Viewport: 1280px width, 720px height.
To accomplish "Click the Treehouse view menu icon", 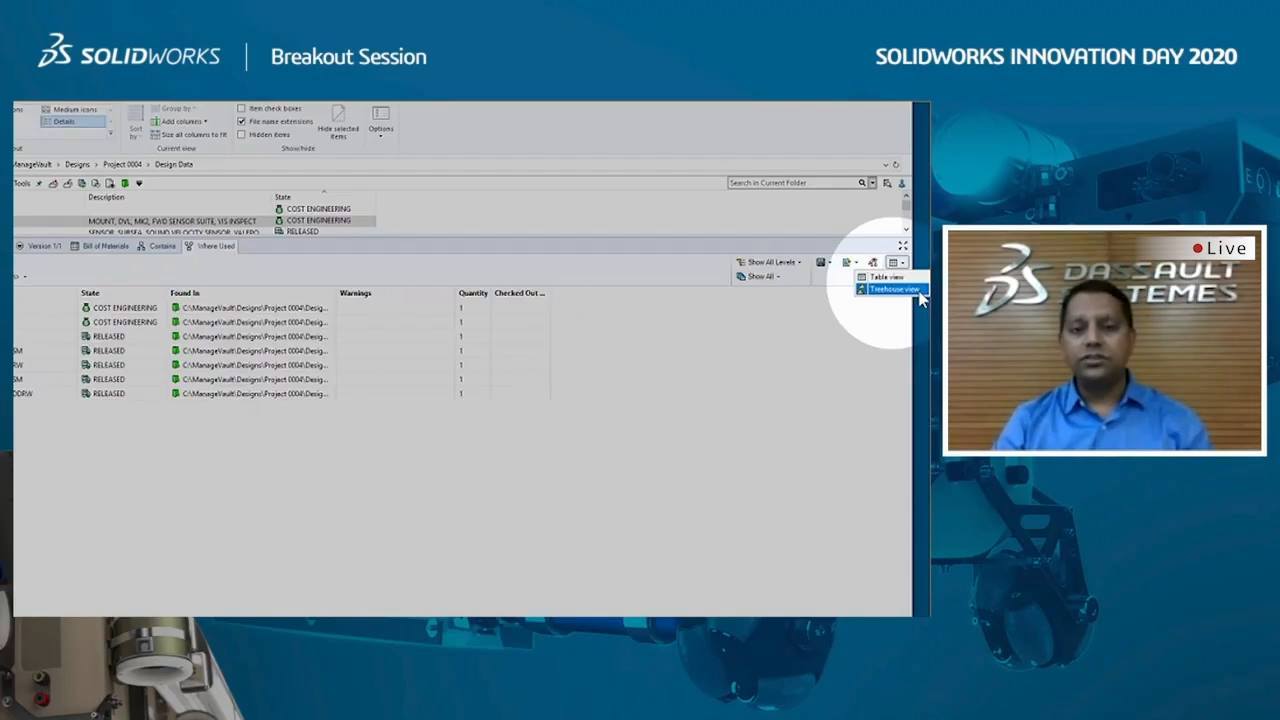I will coord(862,290).
